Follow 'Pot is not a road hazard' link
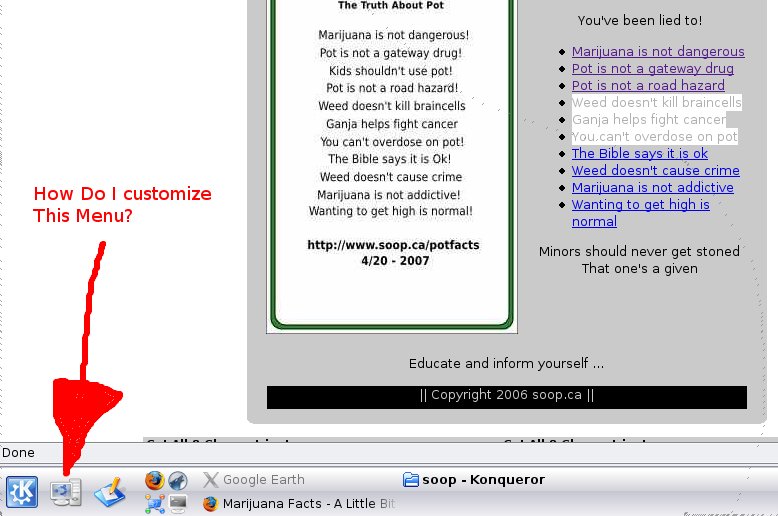778x516 pixels. tap(648, 86)
